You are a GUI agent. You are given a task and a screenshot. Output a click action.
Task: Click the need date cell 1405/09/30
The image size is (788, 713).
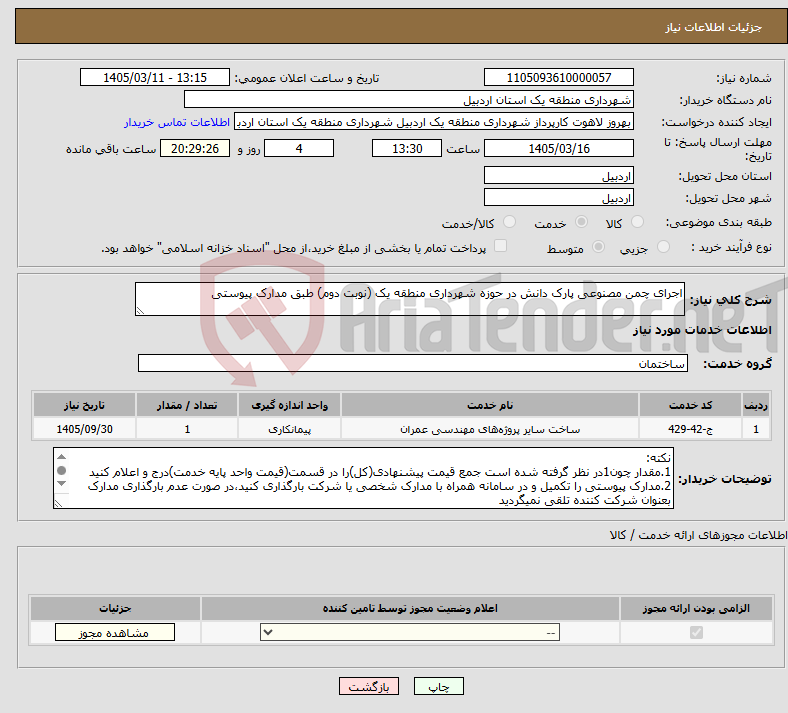(x=84, y=429)
